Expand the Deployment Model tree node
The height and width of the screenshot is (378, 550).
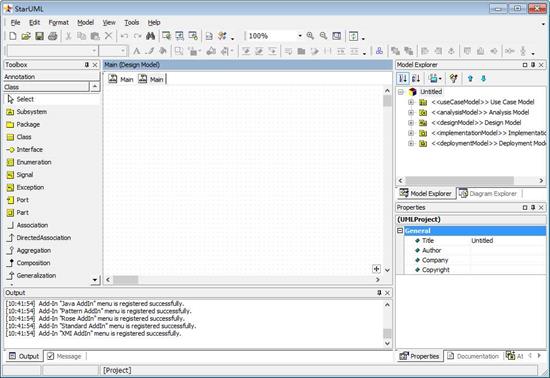pyautogui.click(x=411, y=143)
